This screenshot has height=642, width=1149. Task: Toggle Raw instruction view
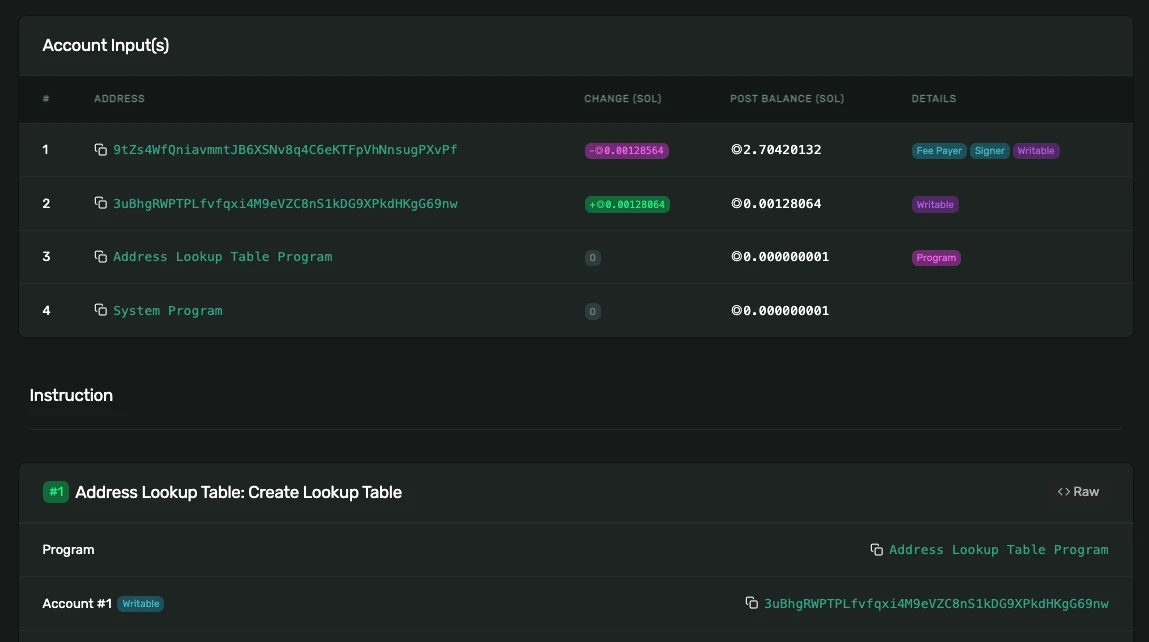click(x=1078, y=492)
